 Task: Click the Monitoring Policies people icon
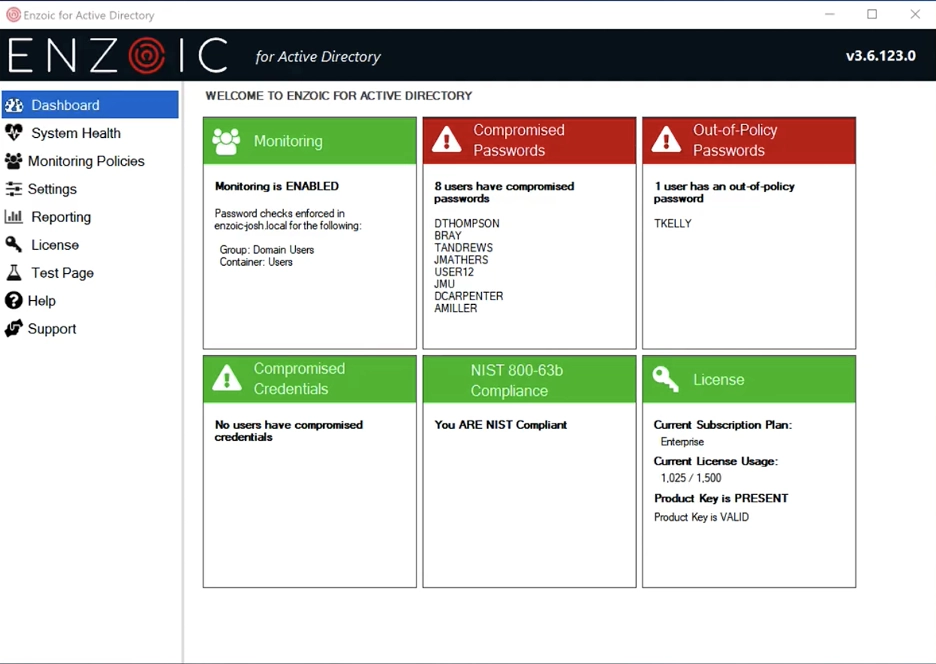[x=14, y=160]
